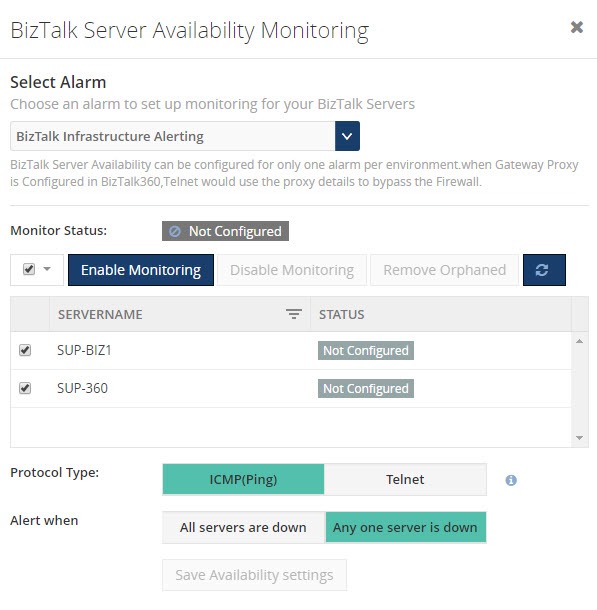Screen dimensions: 597x610
Task: Choose alert when All servers are down
Action: (243, 528)
